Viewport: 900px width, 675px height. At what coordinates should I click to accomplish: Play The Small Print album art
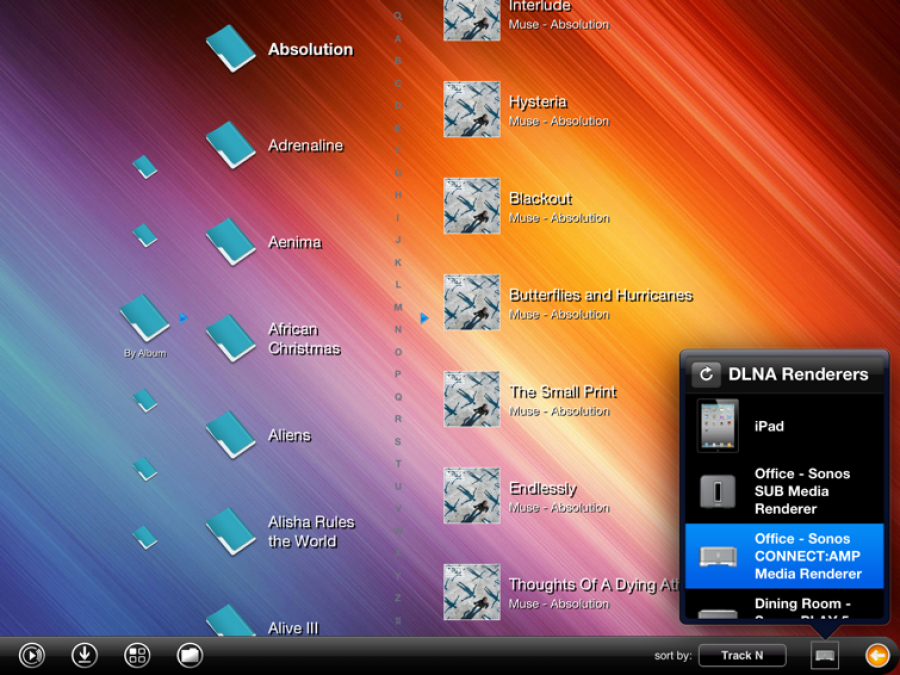472,399
